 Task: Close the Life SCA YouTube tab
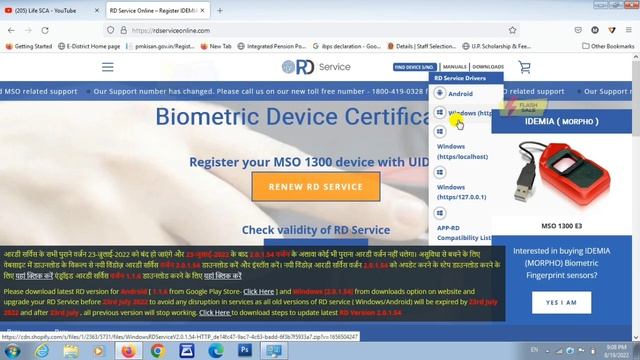coord(97,11)
